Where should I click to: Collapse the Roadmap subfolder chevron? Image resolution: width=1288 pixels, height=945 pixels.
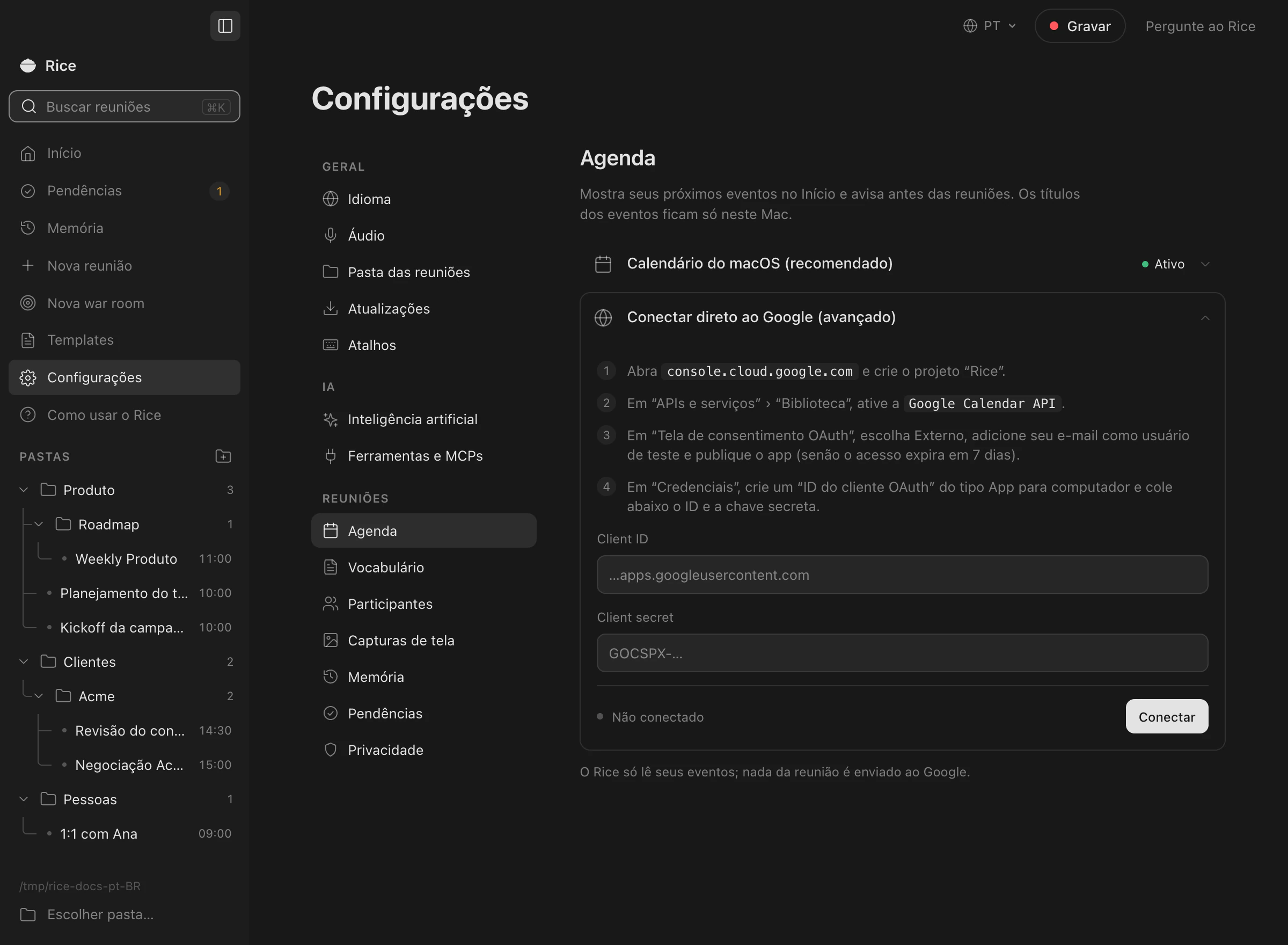(x=39, y=524)
